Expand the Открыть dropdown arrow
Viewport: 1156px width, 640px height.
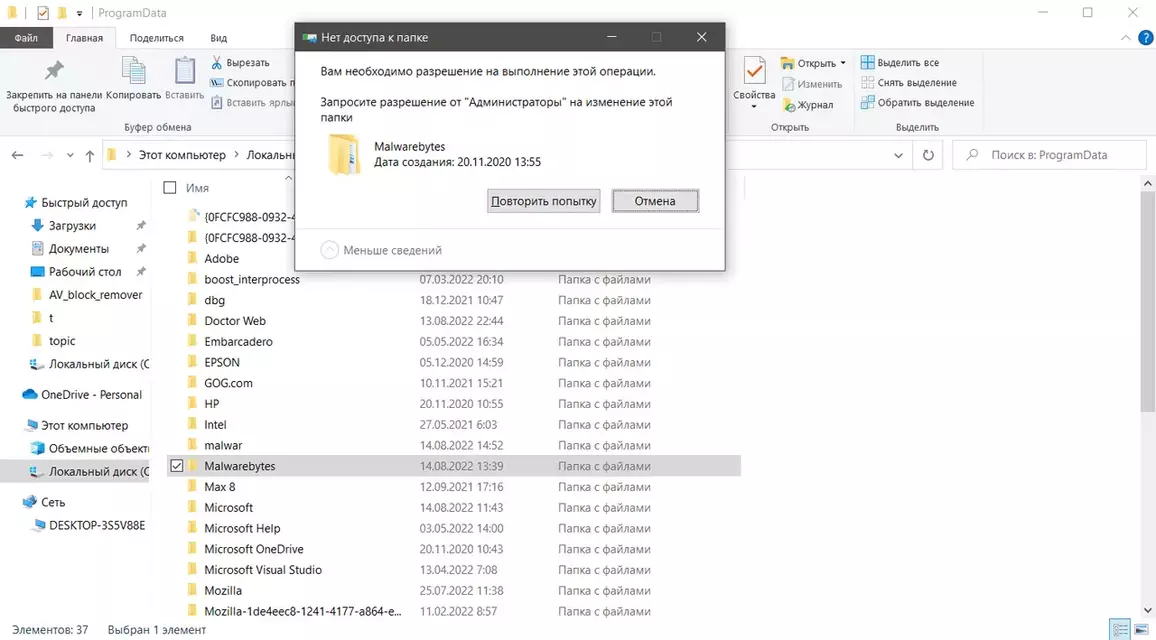click(843, 63)
